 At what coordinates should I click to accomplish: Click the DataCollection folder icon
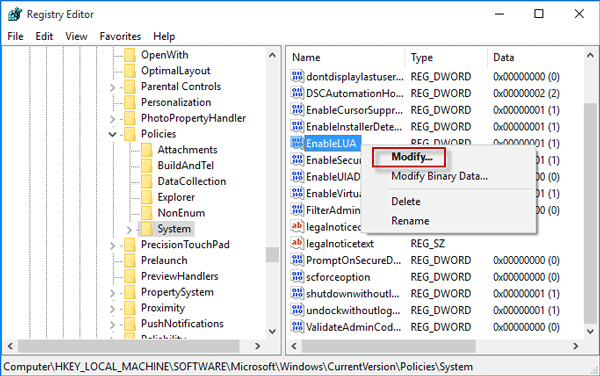(x=147, y=181)
